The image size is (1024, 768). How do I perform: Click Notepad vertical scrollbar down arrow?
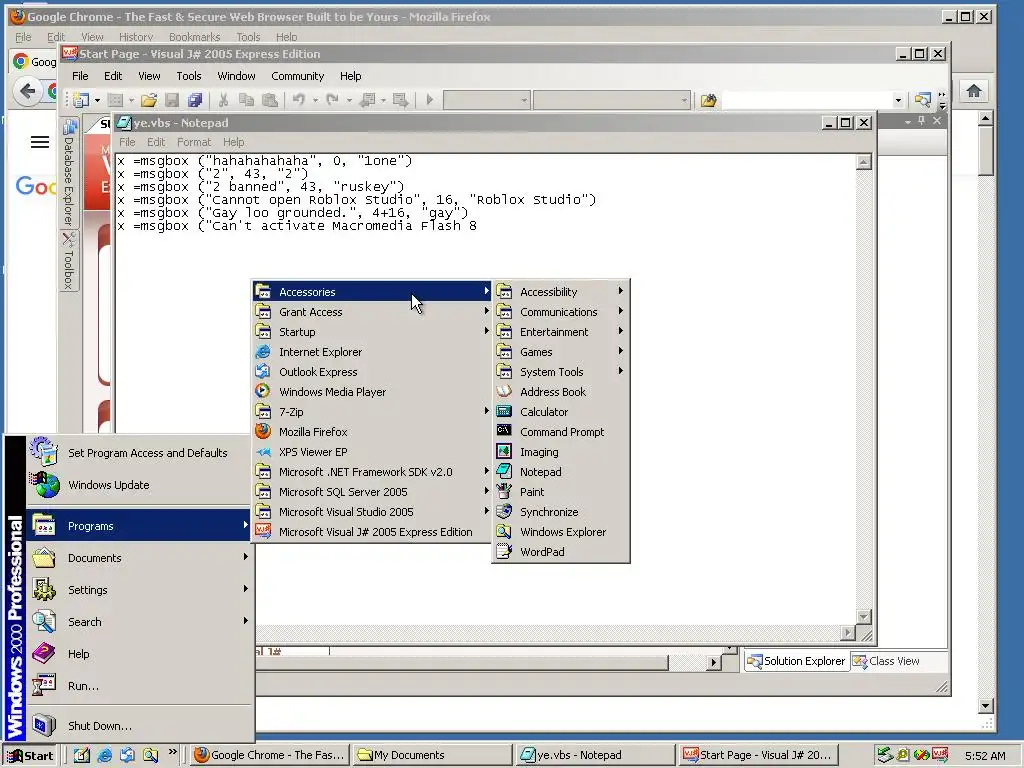[864, 616]
